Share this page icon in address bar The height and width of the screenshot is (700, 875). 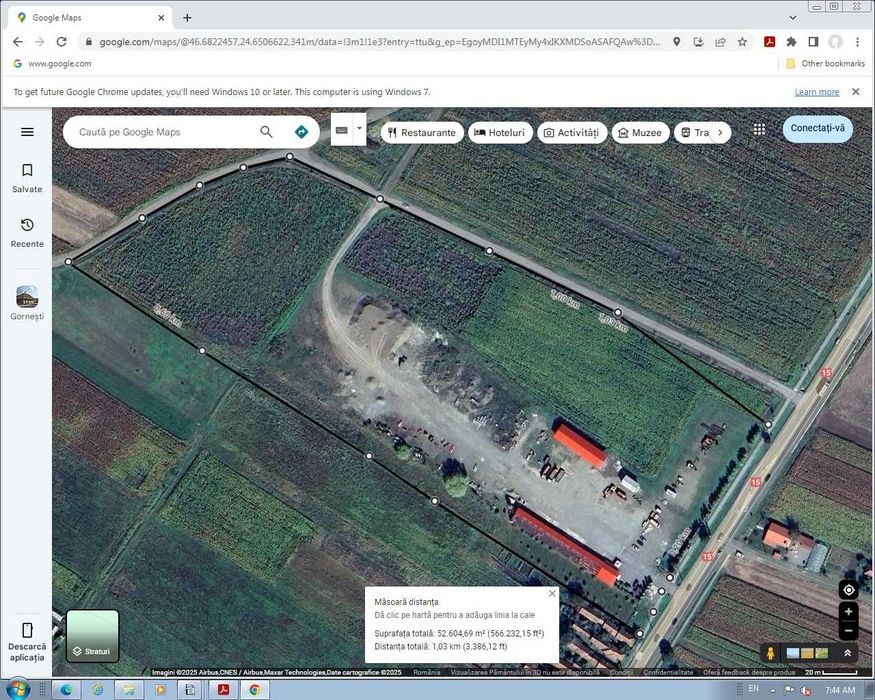(720, 42)
